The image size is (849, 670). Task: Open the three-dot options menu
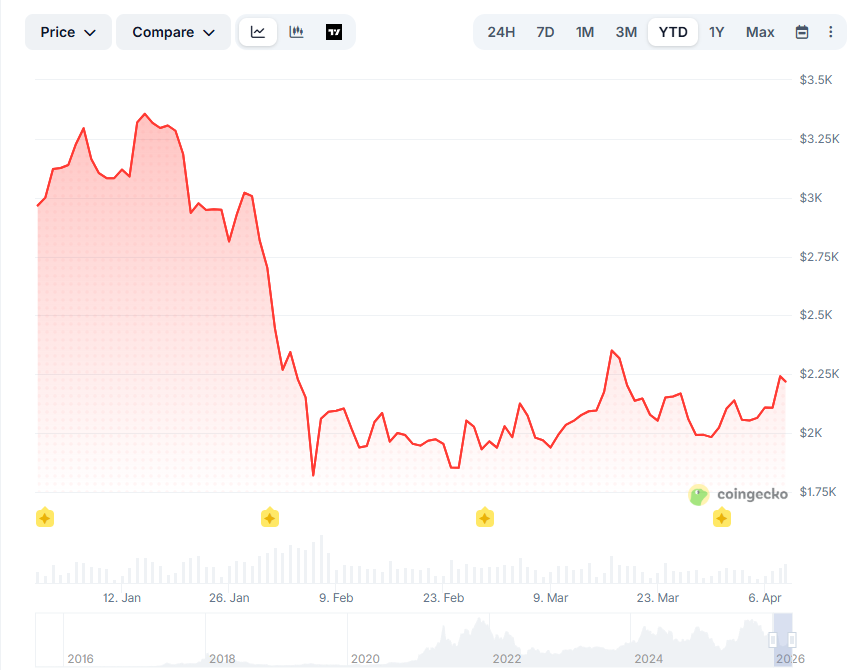[831, 31]
